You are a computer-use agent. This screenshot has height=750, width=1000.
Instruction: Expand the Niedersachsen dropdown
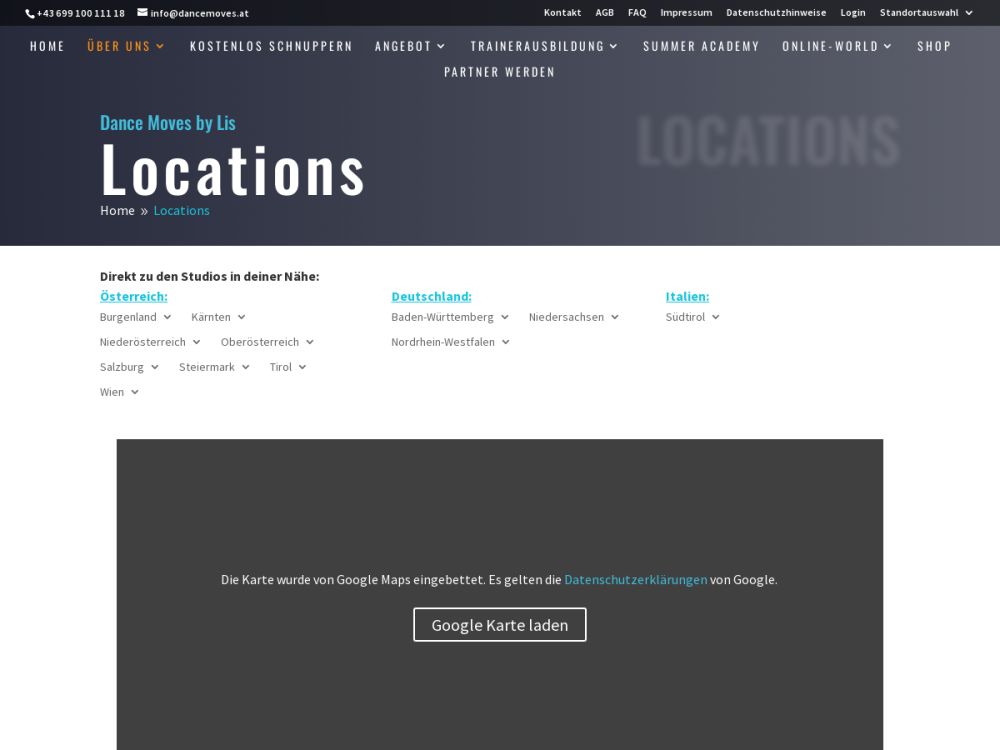[x=573, y=317]
